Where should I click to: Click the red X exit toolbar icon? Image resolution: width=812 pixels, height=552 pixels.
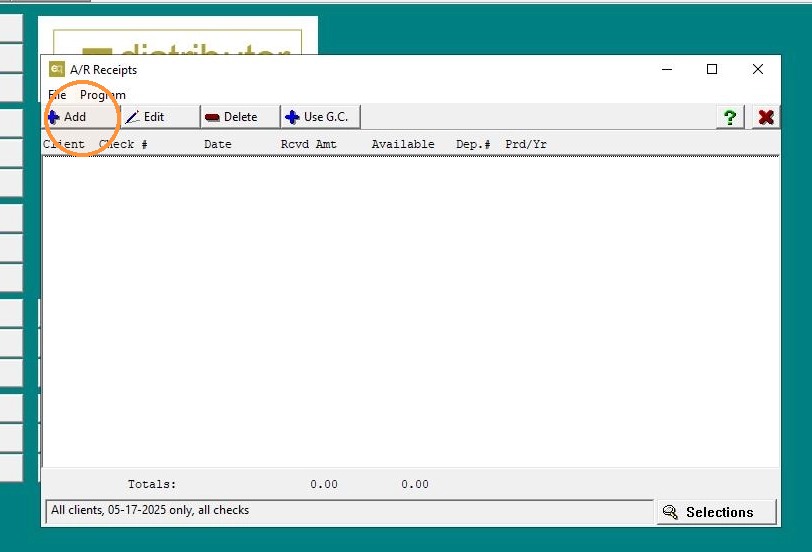(x=766, y=117)
